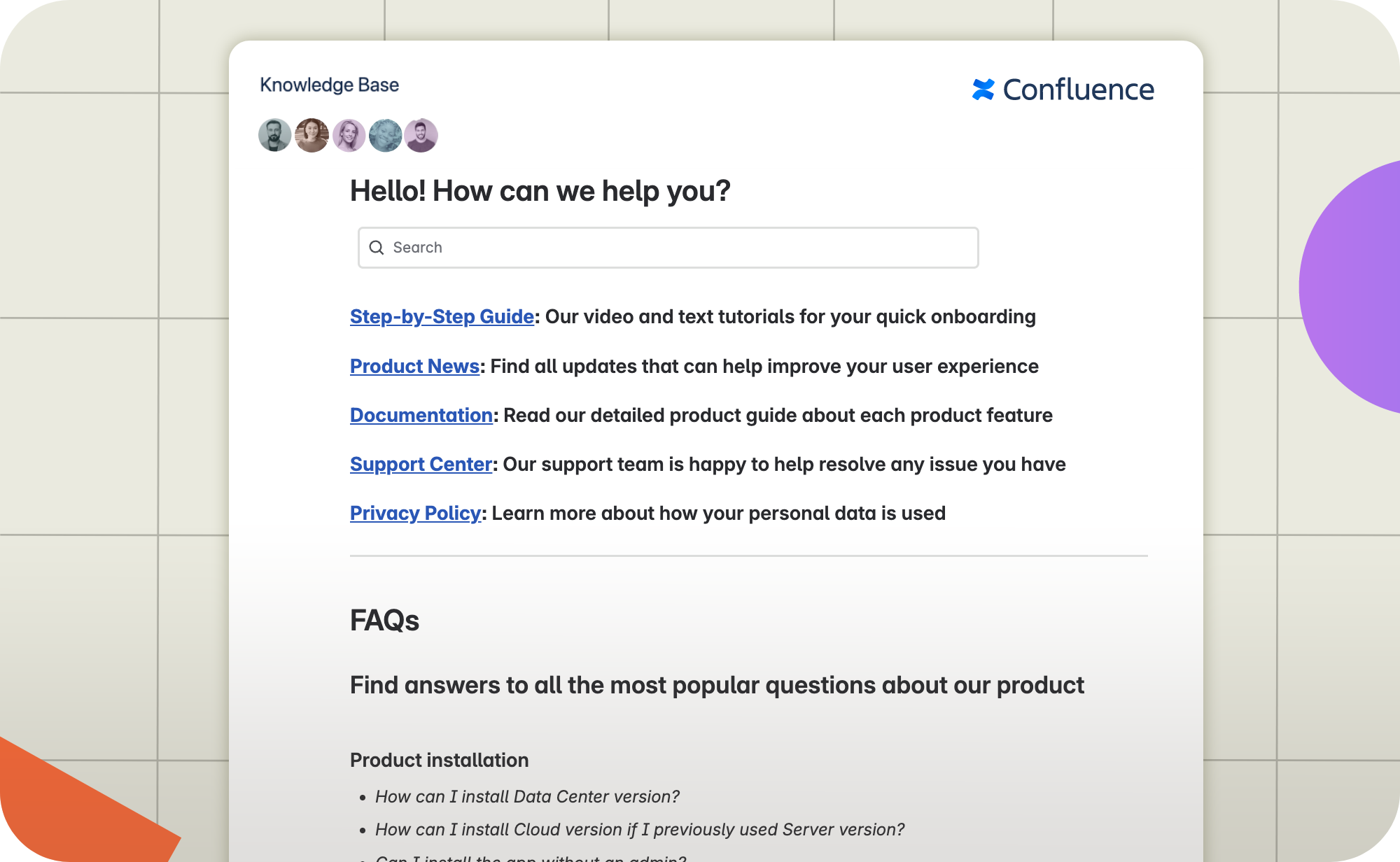The height and width of the screenshot is (862, 1400).
Task: Click the Confluence logo icon
Action: (983, 90)
